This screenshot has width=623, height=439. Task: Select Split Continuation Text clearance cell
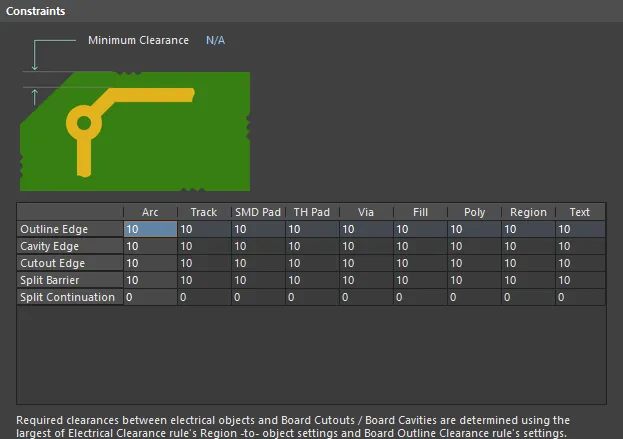click(x=580, y=298)
